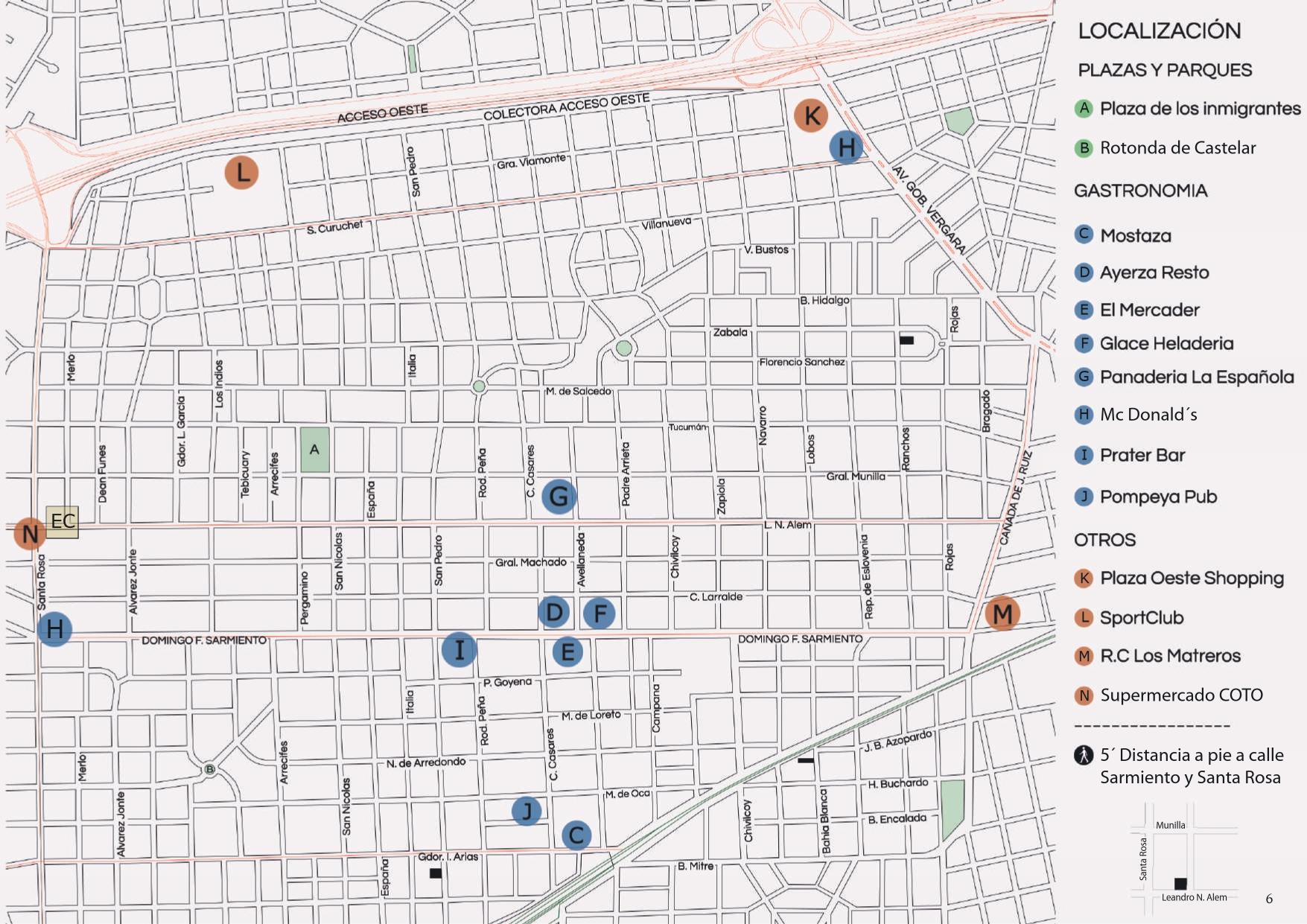Click the walking person icon in legend
Image resolution: width=1307 pixels, height=924 pixels.
coord(1084,755)
